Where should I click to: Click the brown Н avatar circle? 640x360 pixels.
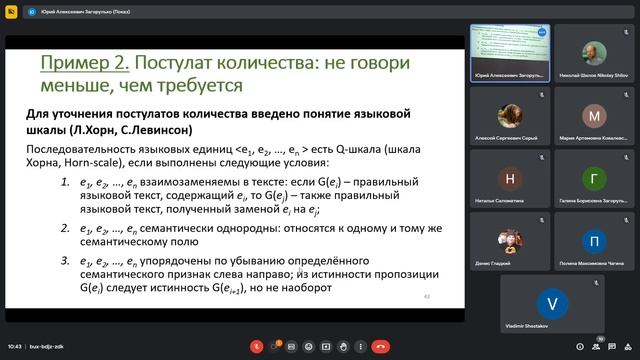510,178
